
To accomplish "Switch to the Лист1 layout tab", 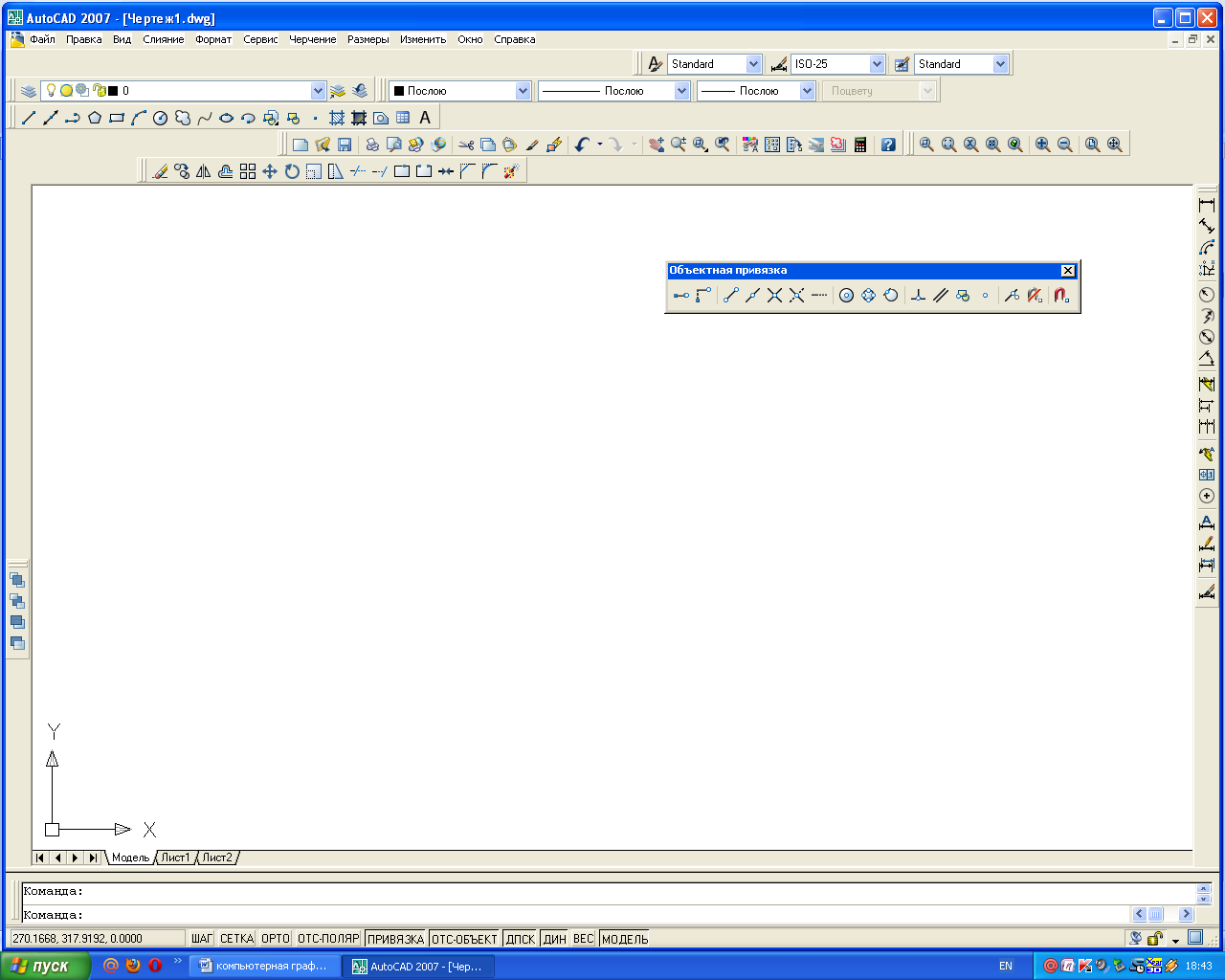I will (175, 857).
